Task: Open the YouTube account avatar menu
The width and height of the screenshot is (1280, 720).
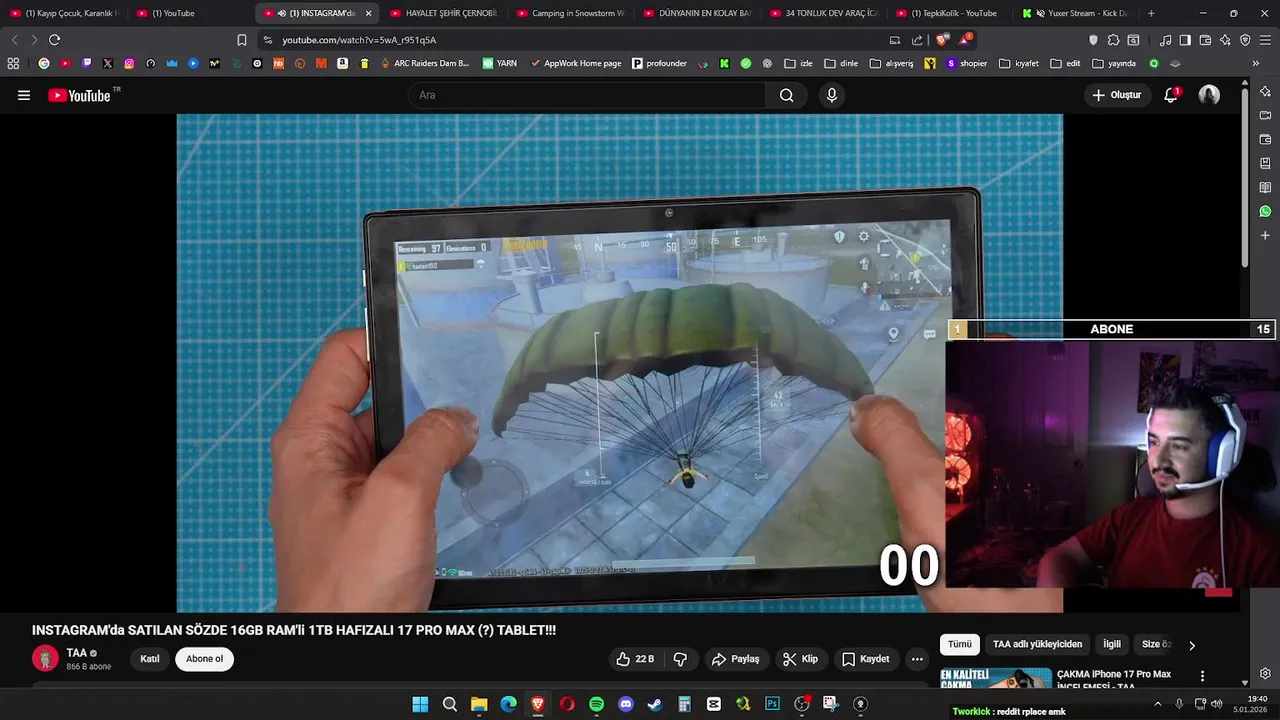Action: 1209,95
